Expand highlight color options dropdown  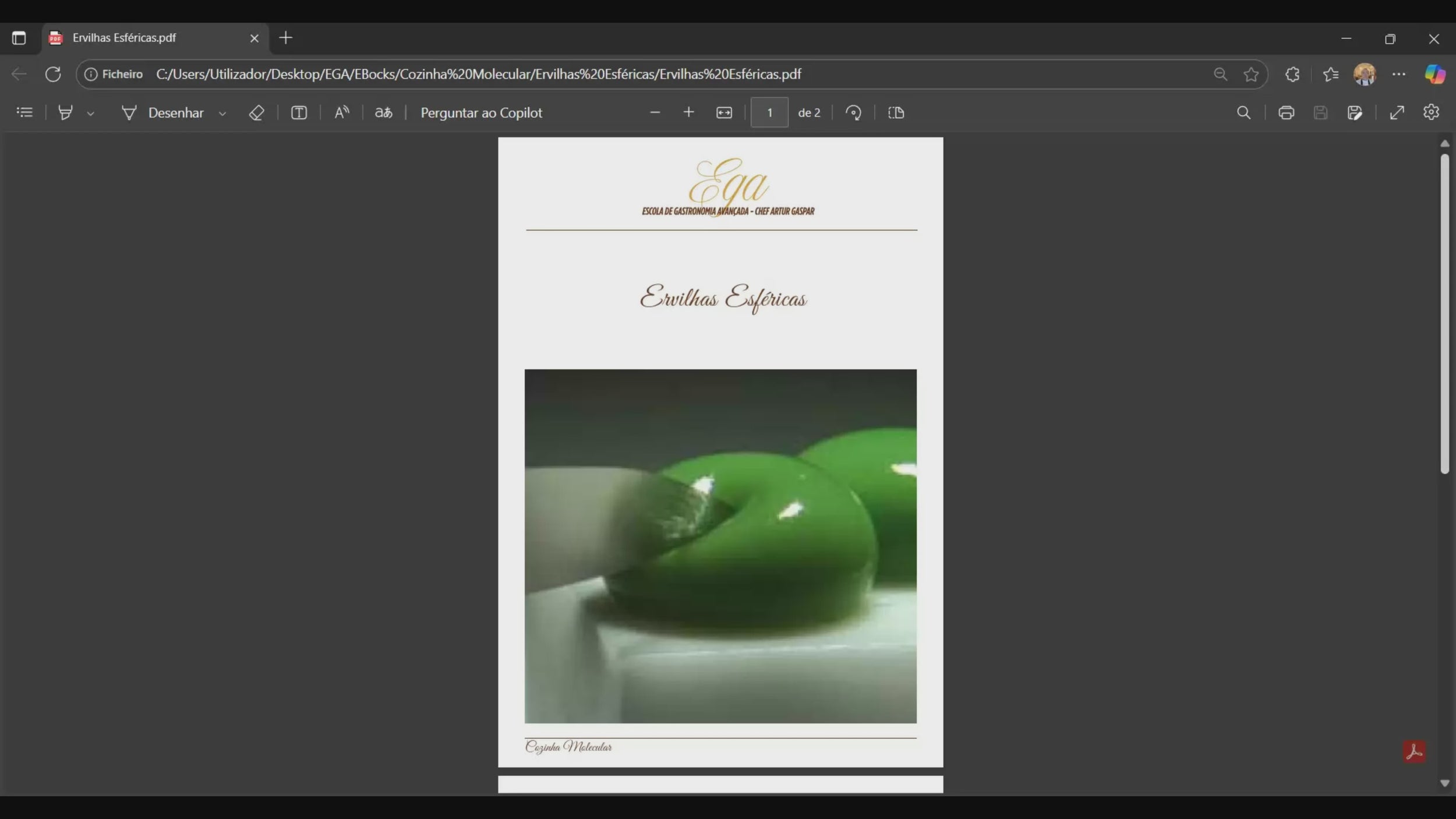point(90,114)
